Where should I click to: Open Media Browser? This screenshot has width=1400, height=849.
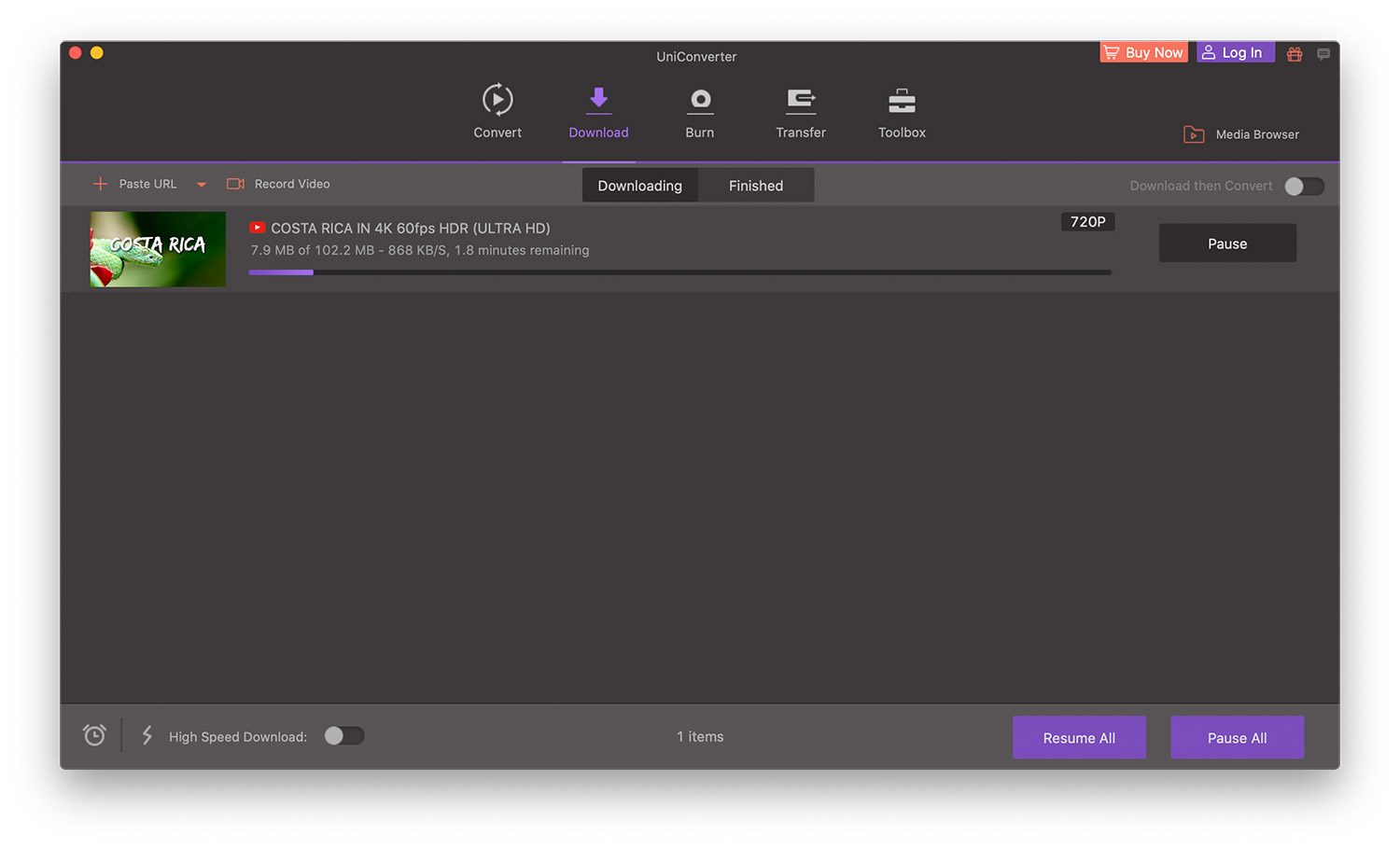click(1241, 134)
